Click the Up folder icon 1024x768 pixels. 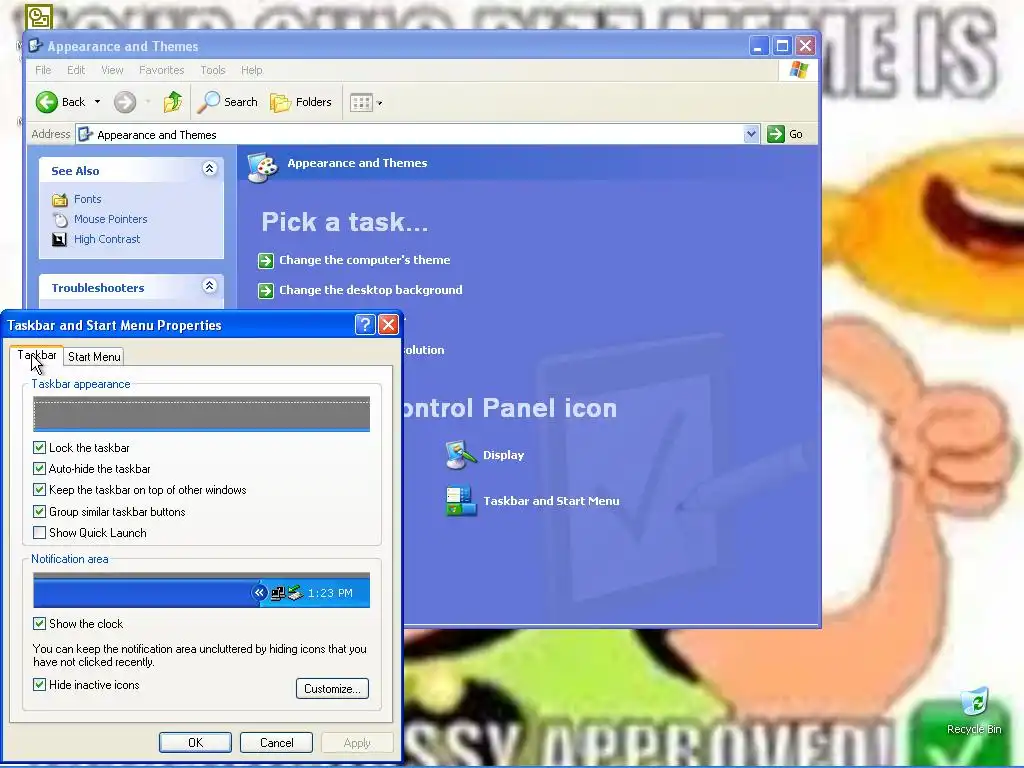point(172,102)
